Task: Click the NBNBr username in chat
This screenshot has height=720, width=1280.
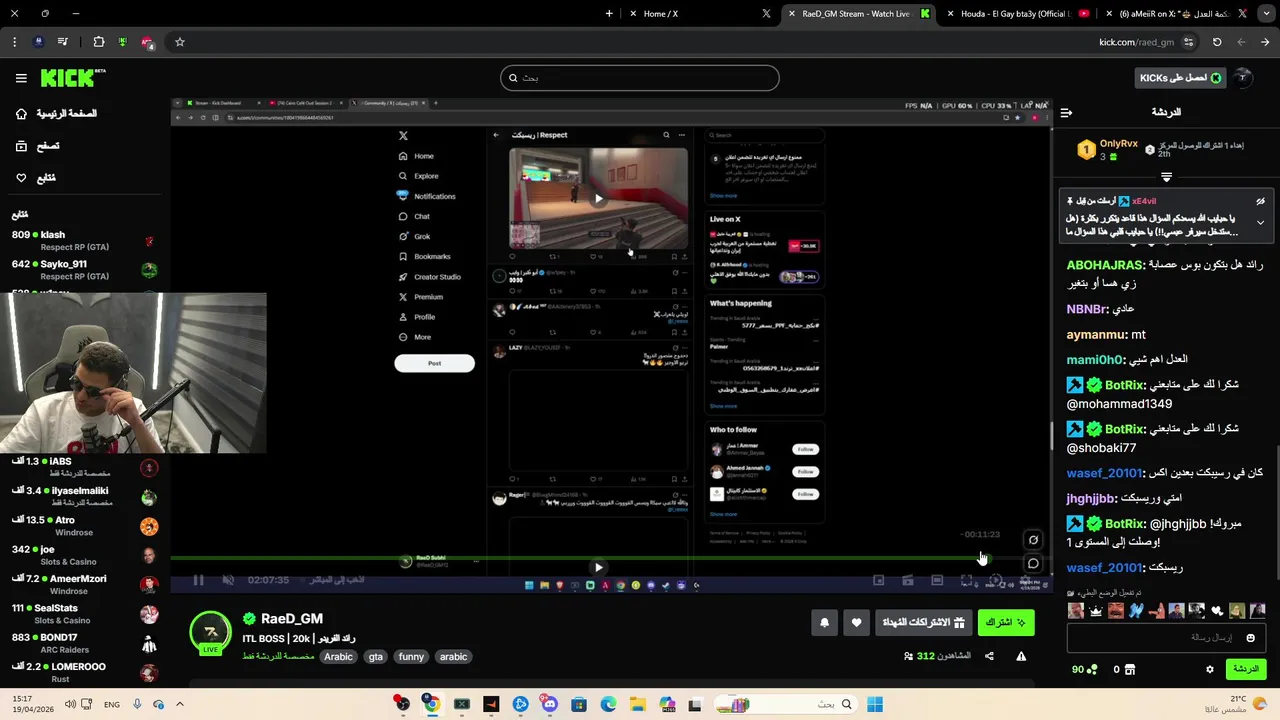Action: [1086, 310]
